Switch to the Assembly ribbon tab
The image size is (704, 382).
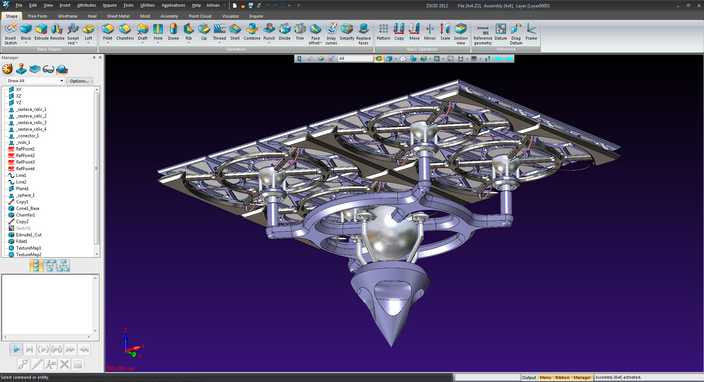[x=169, y=16]
